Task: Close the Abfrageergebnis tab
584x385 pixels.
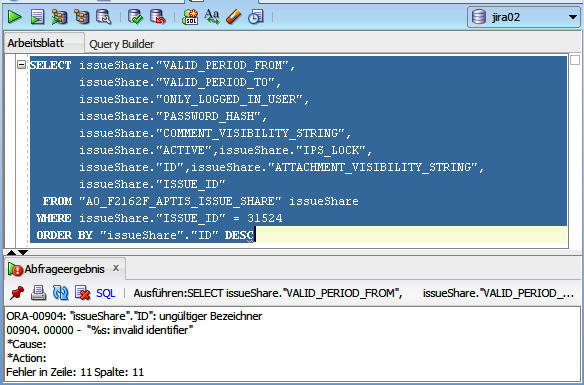Action: click(x=116, y=268)
